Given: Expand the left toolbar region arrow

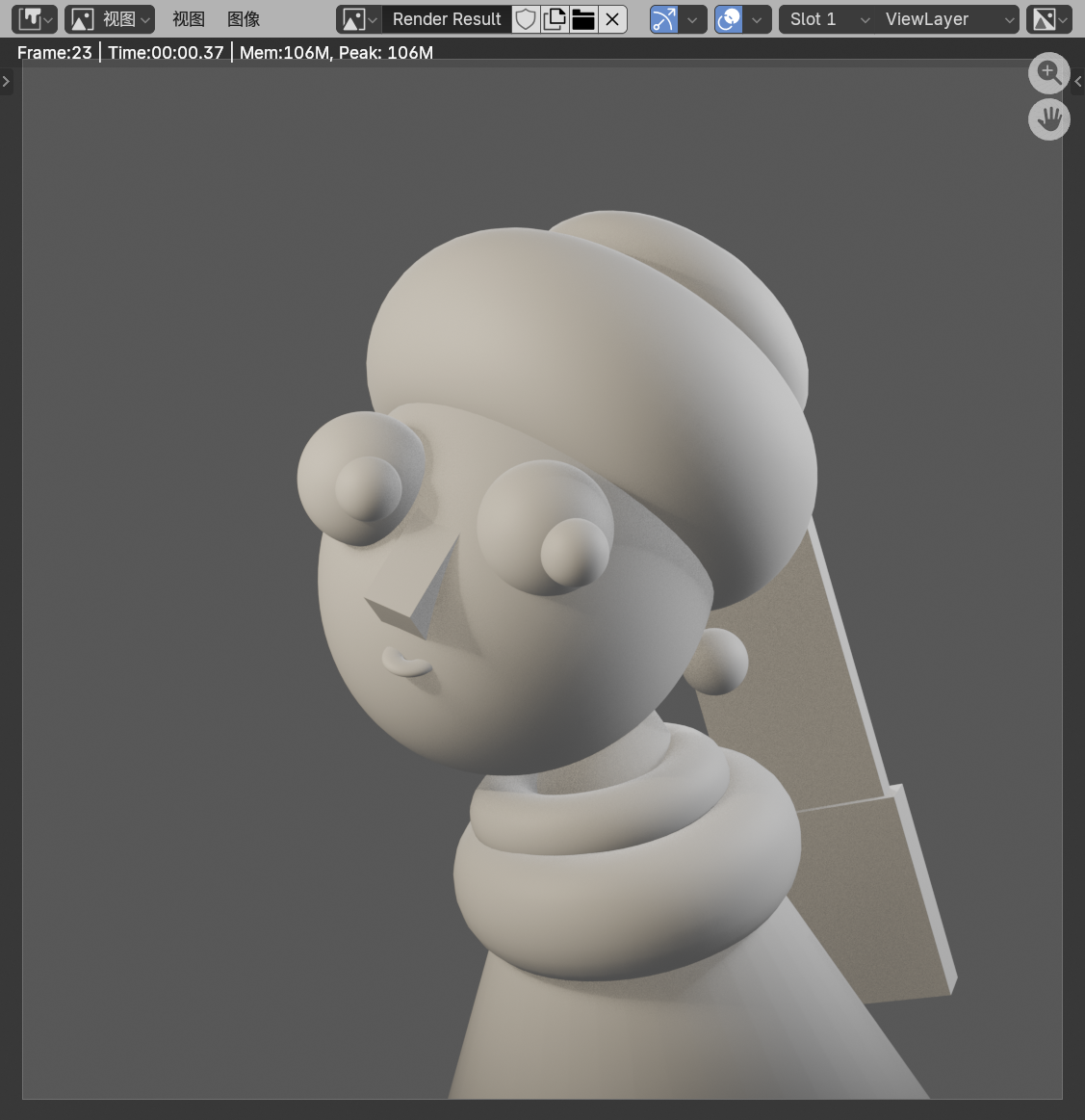Looking at the screenshot, I should 6,82.
